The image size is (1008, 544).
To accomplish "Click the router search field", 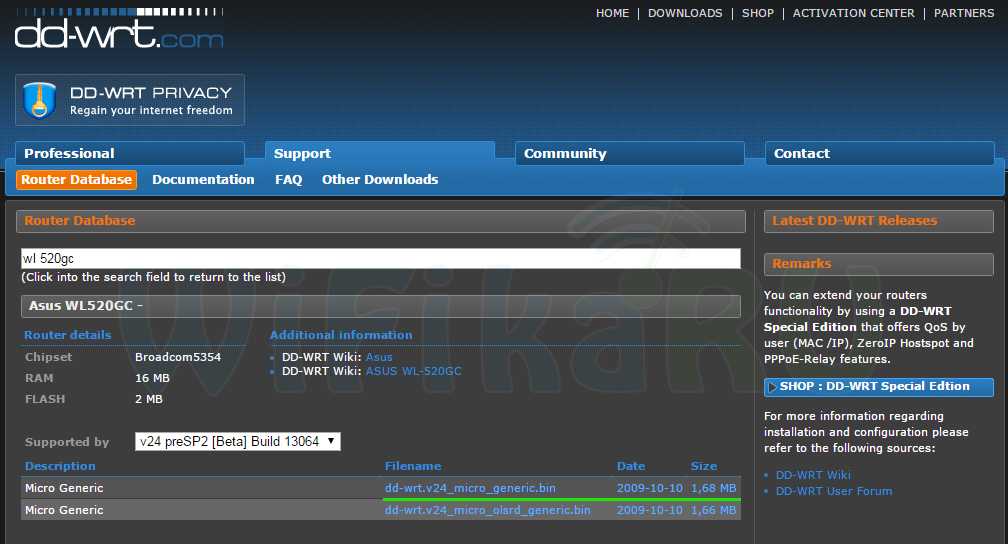I will (380, 259).
